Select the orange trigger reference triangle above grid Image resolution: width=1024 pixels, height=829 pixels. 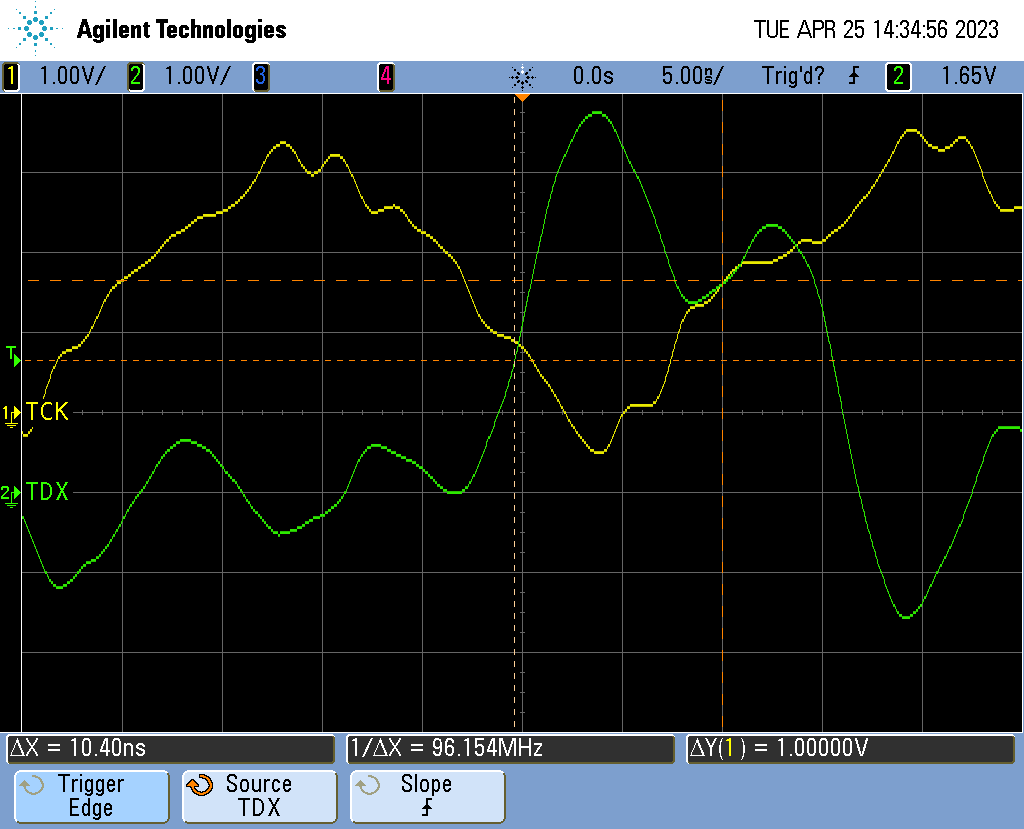pyautogui.click(x=522, y=98)
